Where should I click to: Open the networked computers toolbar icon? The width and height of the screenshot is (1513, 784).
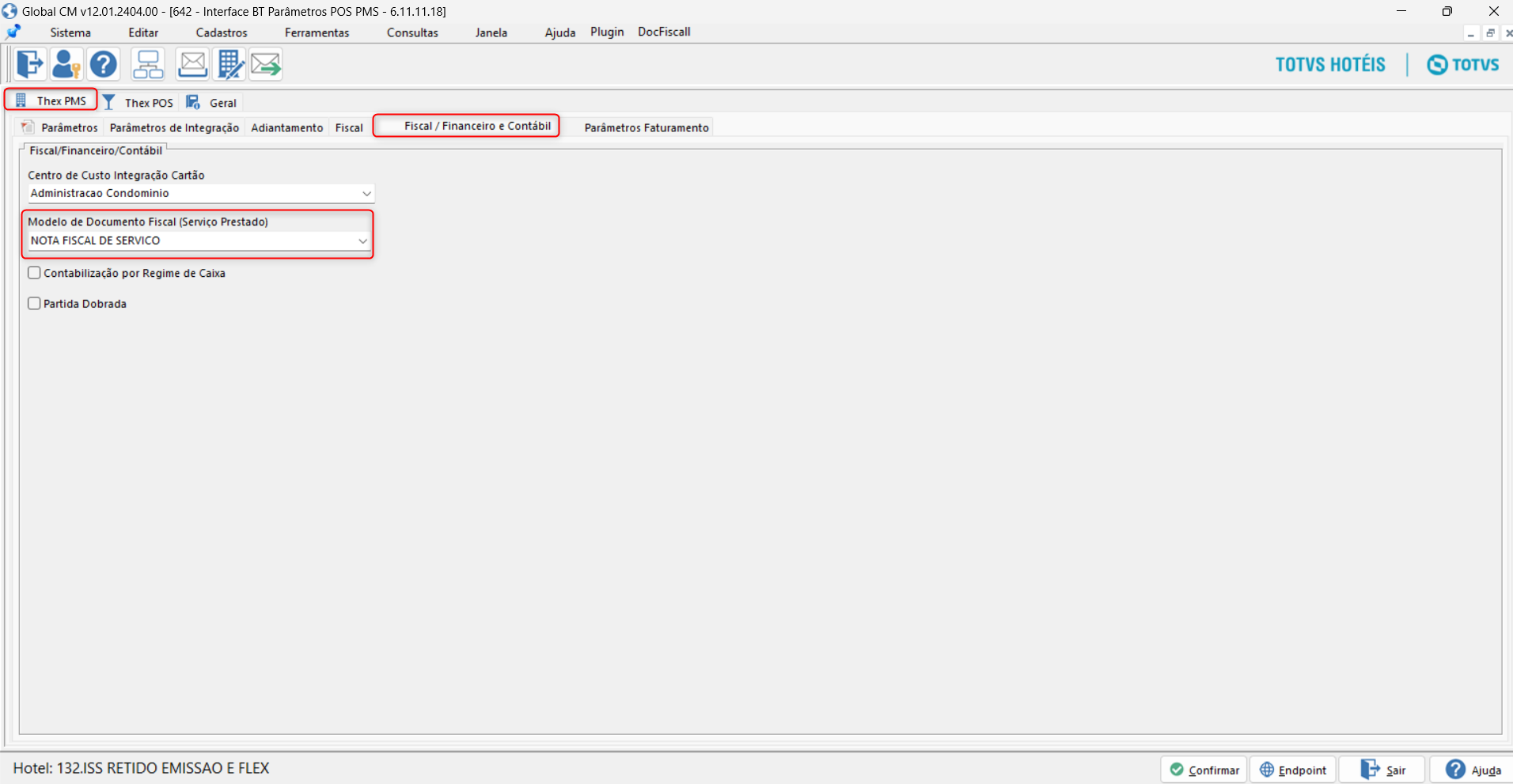tap(148, 64)
